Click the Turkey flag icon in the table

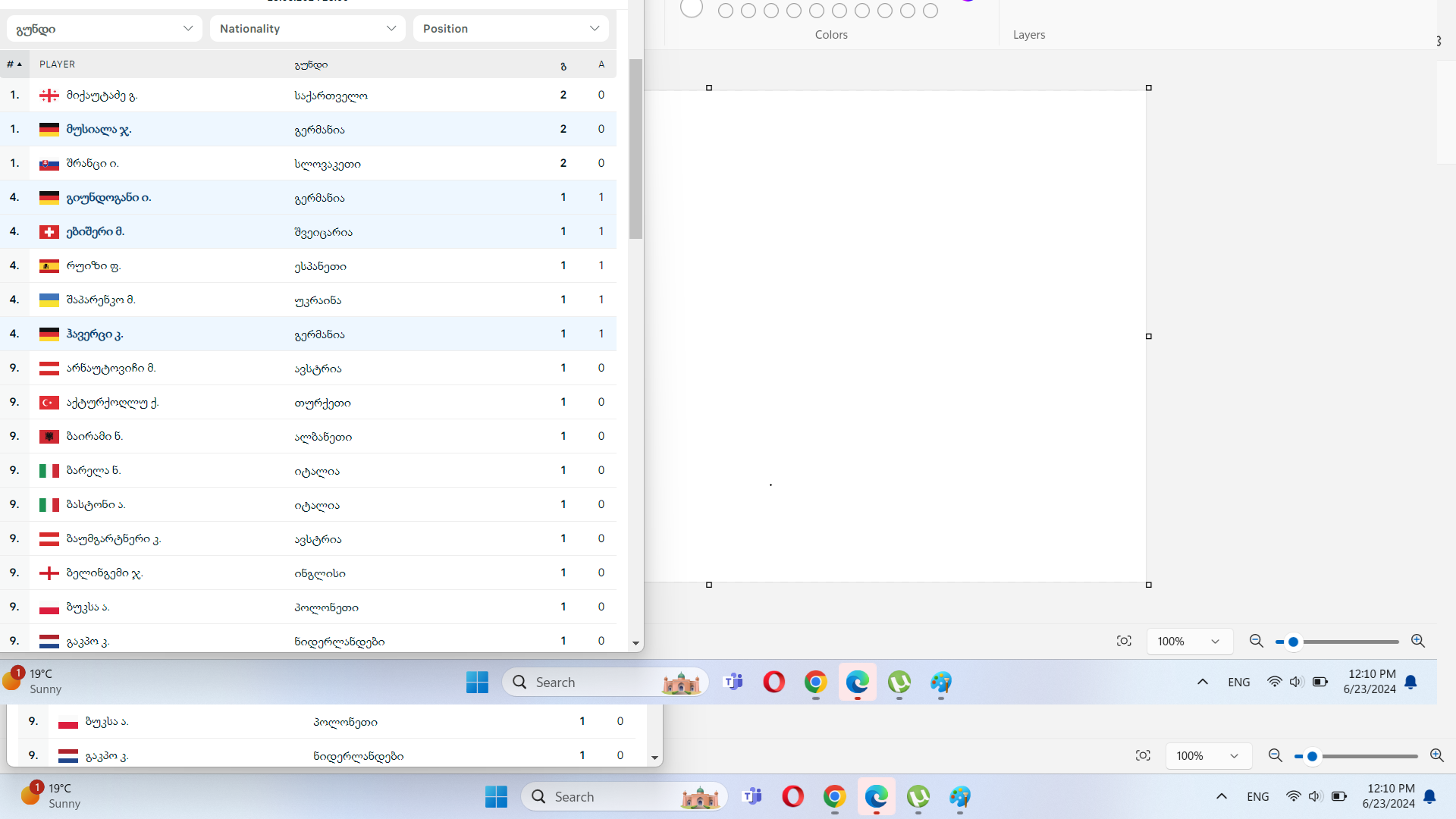(49, 403)
